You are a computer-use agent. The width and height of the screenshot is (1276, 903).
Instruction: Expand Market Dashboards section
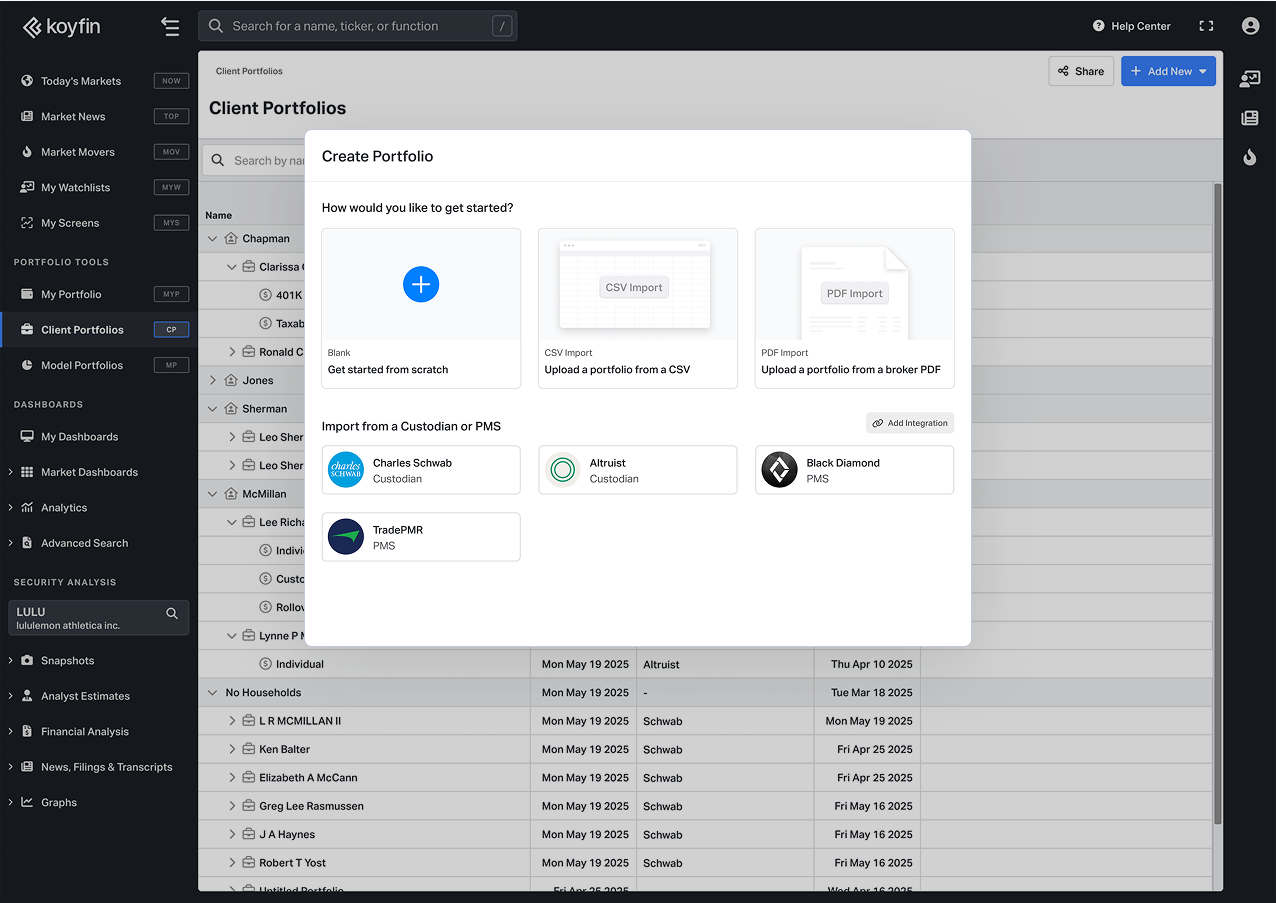[11, 472]
